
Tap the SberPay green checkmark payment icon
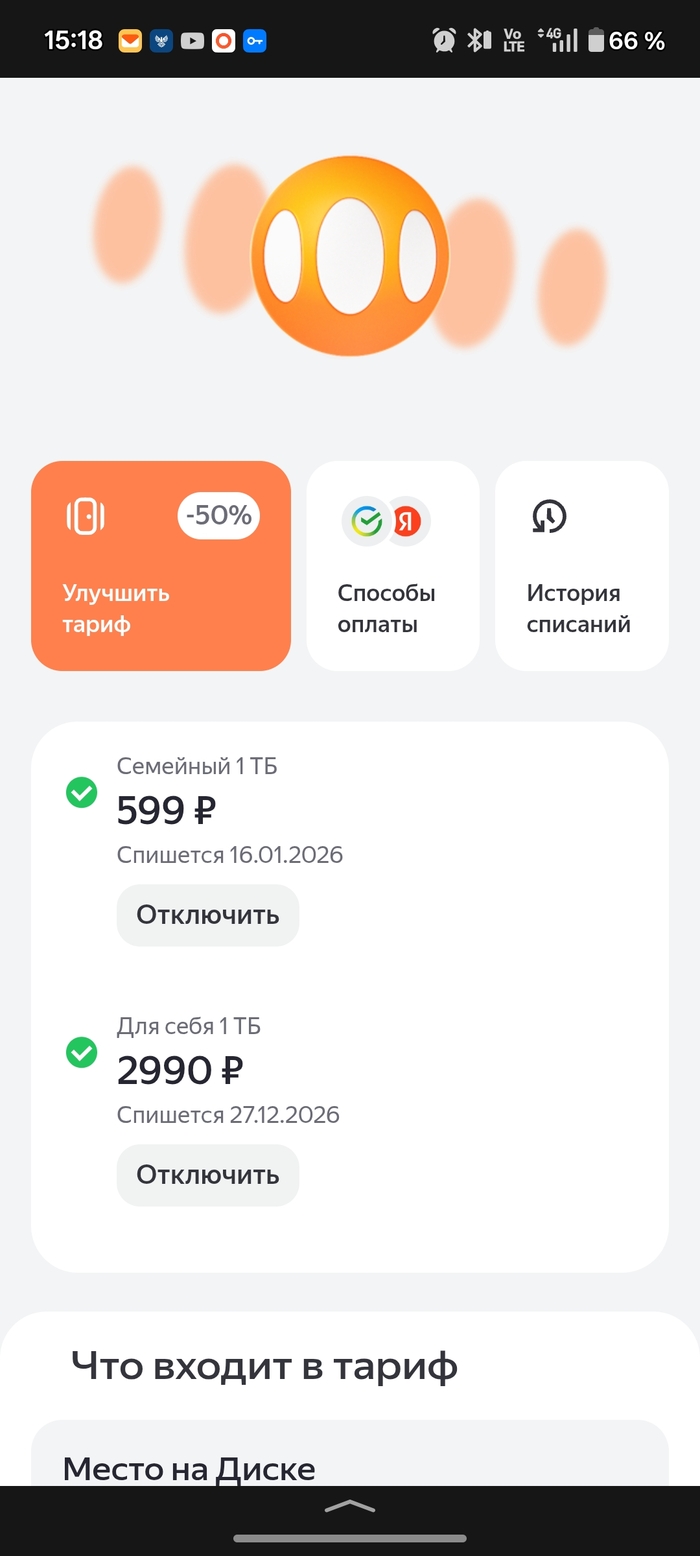367,521
